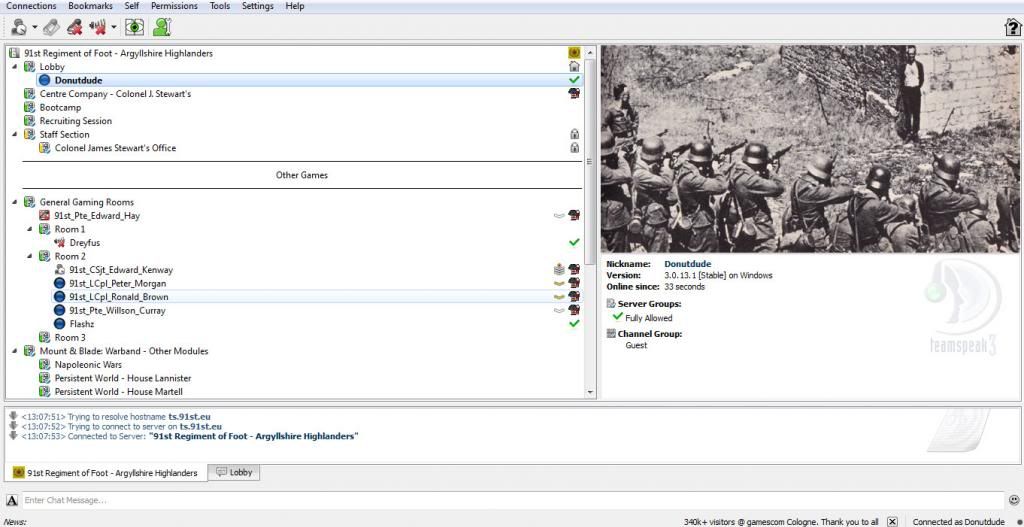Dismiss the news ticker with the X box

click(x=893, y=521)
